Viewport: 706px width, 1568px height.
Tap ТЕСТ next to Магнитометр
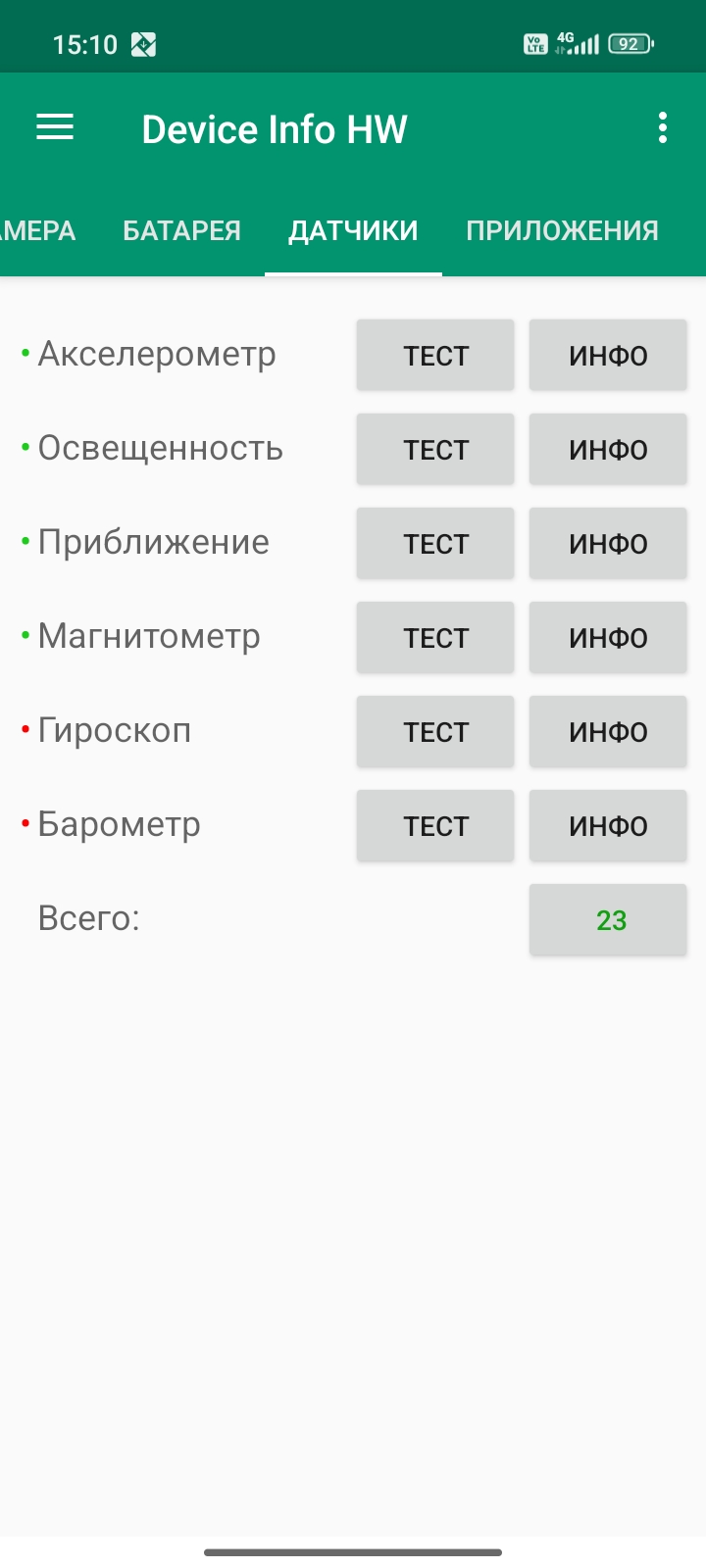tap(435, 638)
